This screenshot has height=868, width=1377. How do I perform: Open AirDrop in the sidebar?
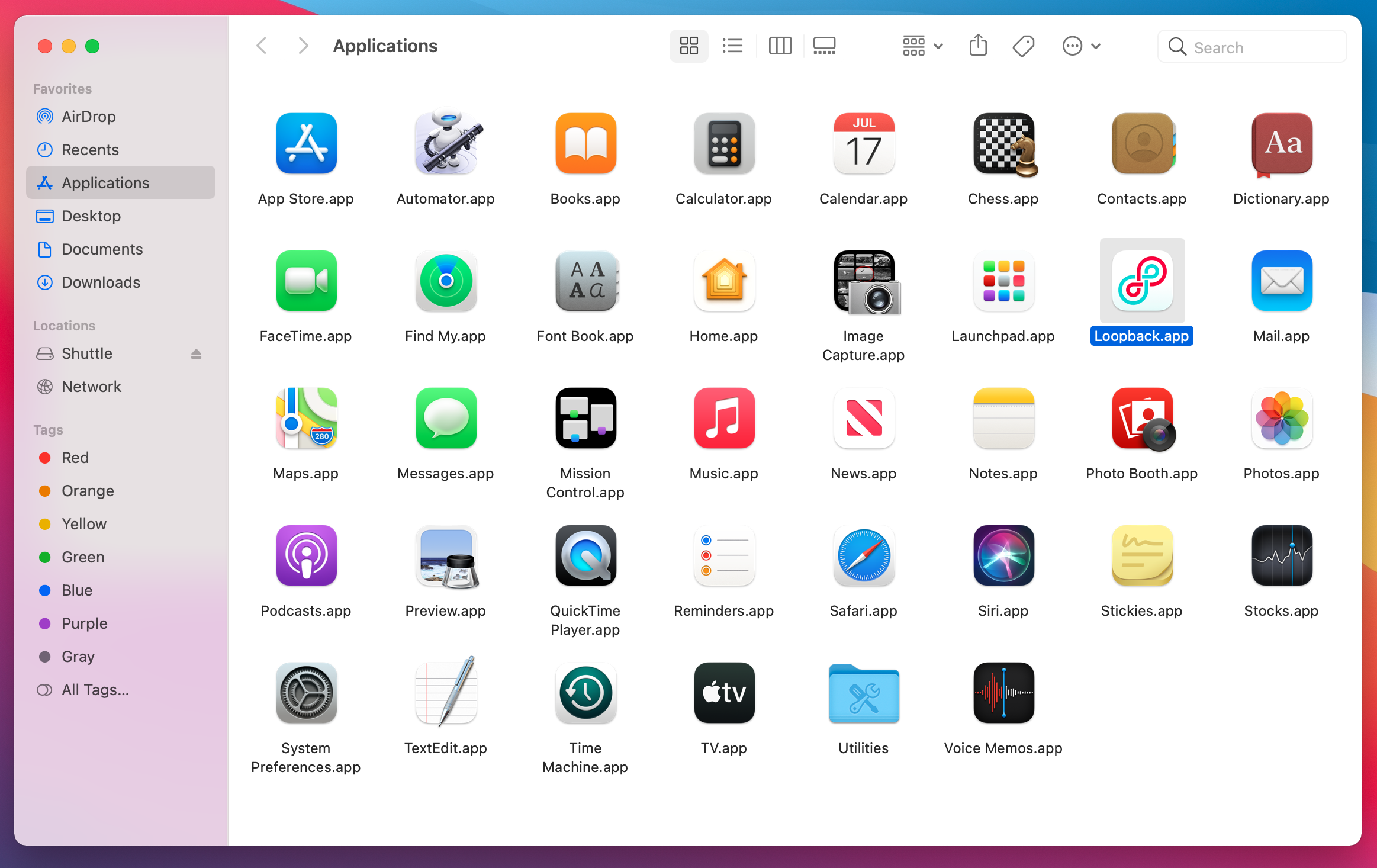coord(121,117)
